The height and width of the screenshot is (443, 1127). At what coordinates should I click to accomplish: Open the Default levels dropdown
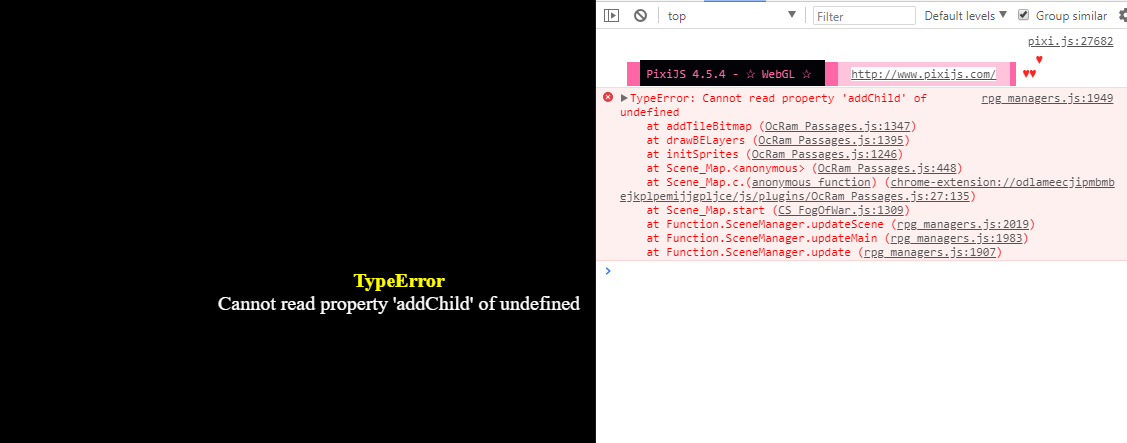[x=965, y=15]
